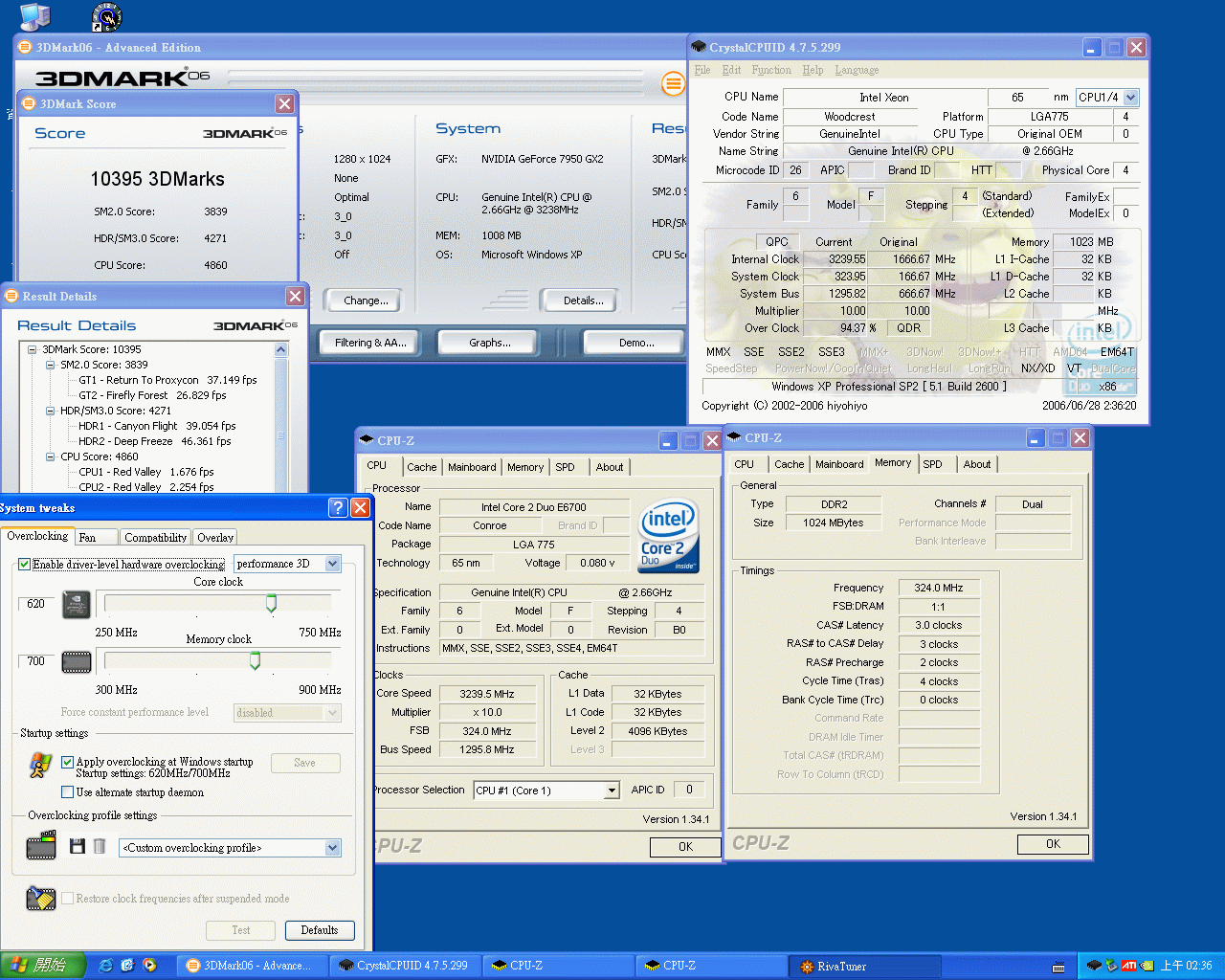The height and width of the screenshot is (980, 1225).
Task: Click the Filtering & AA... button
Action: coord(370,343)
